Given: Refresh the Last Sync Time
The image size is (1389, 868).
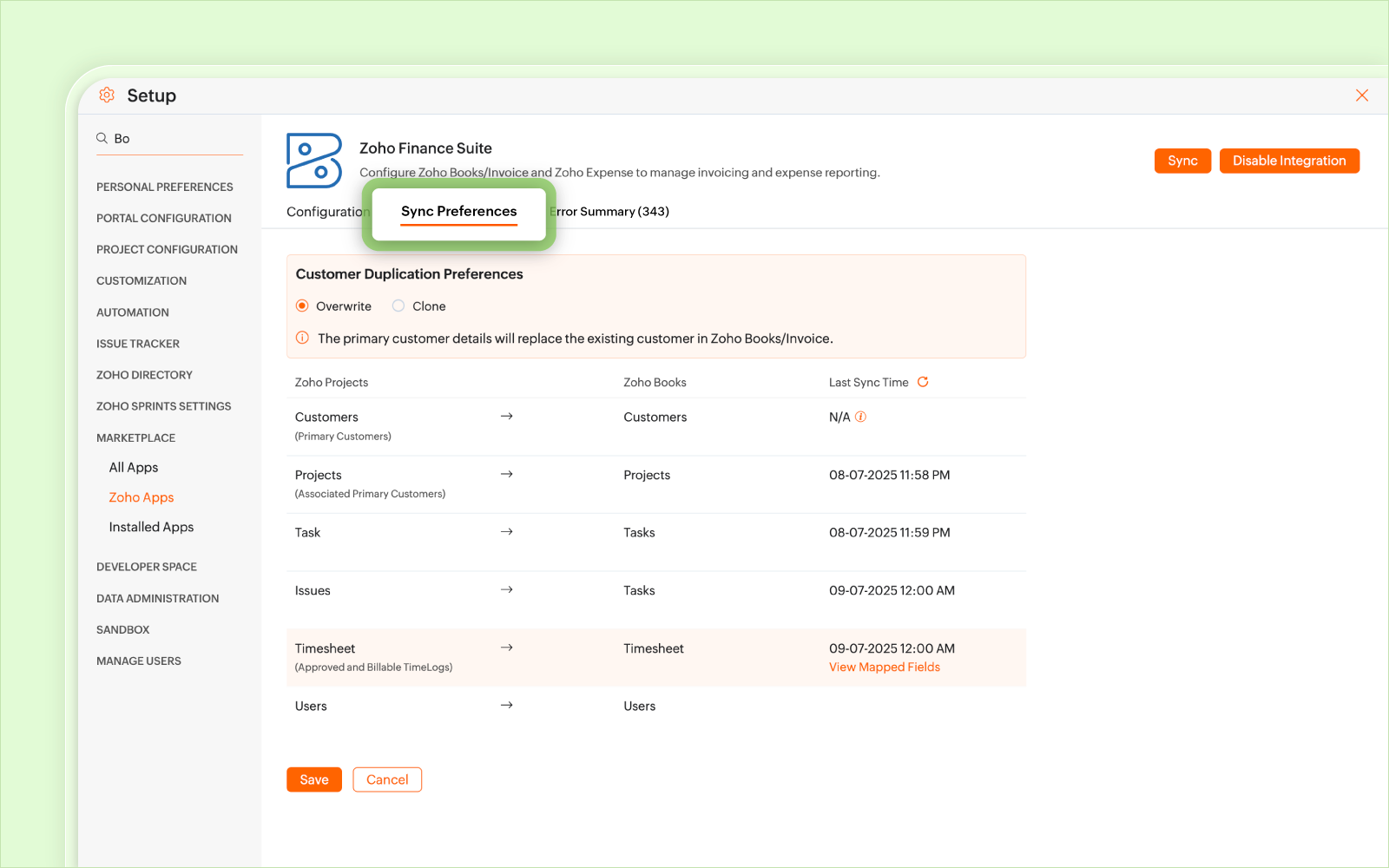Looking at the screenshot, I should [923, 382].
